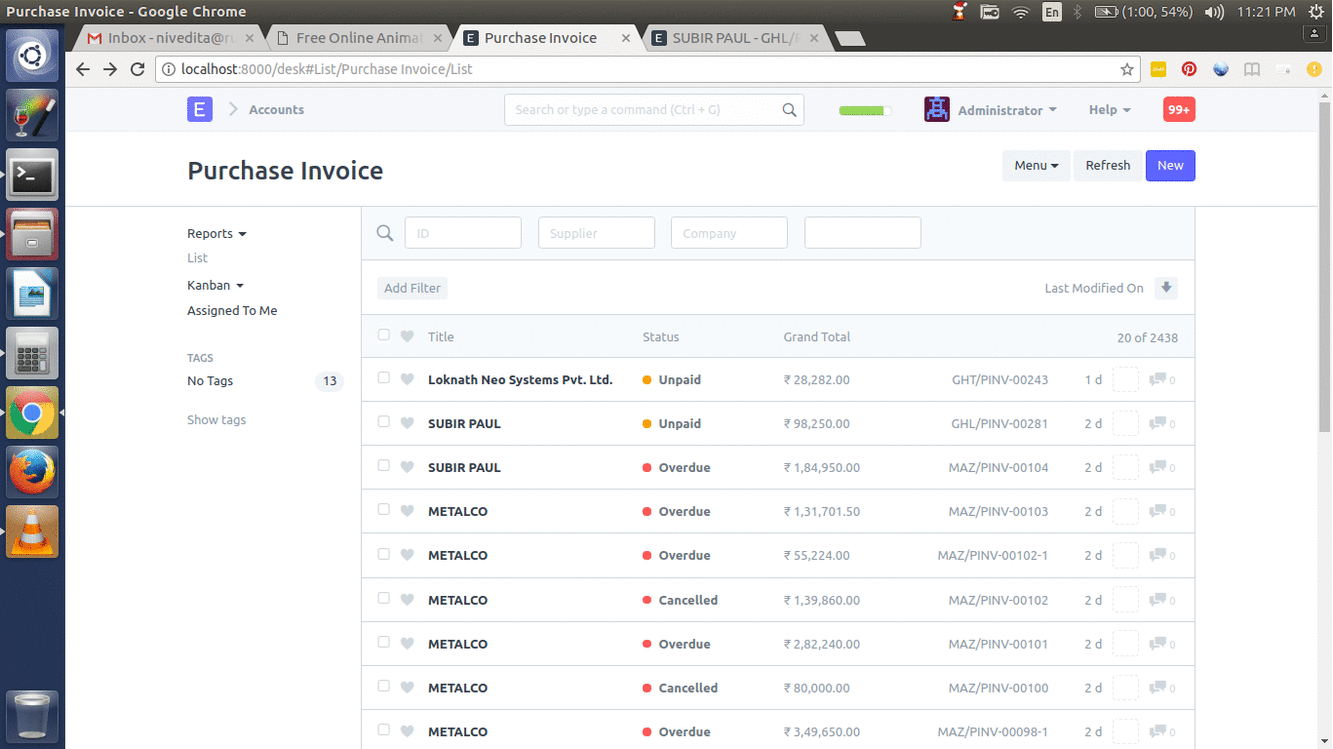Open the Help dropdown menu
This screenshot has height=749, width=1333.
1110,110
